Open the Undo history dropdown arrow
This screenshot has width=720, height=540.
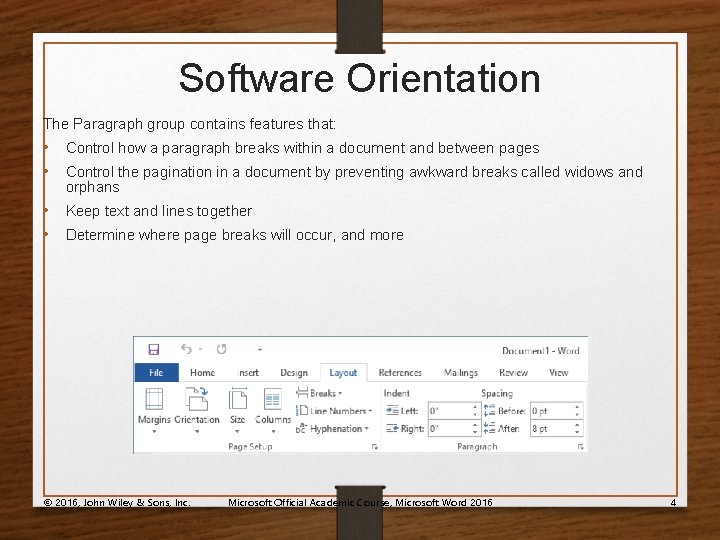201,349
